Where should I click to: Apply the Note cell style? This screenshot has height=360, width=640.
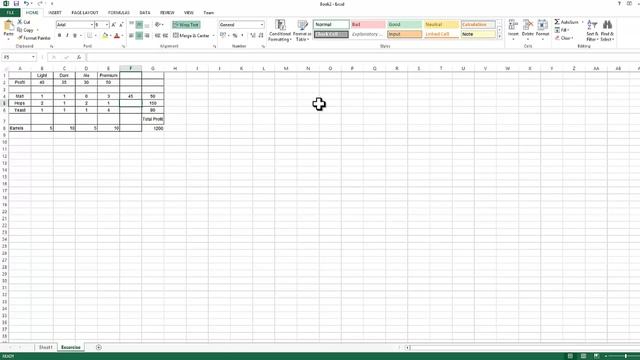(x=478, y=34)
